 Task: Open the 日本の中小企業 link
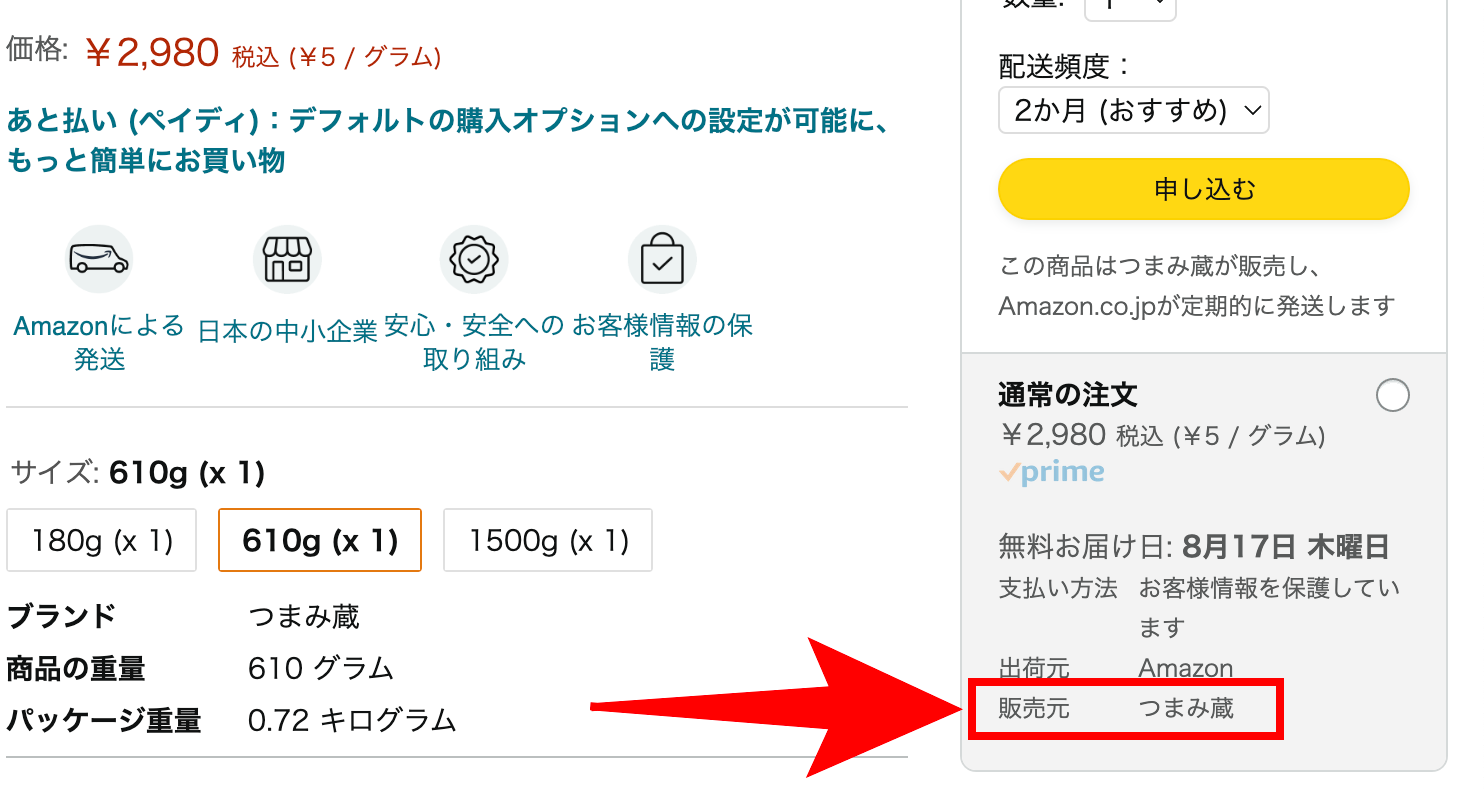[287, 331]
